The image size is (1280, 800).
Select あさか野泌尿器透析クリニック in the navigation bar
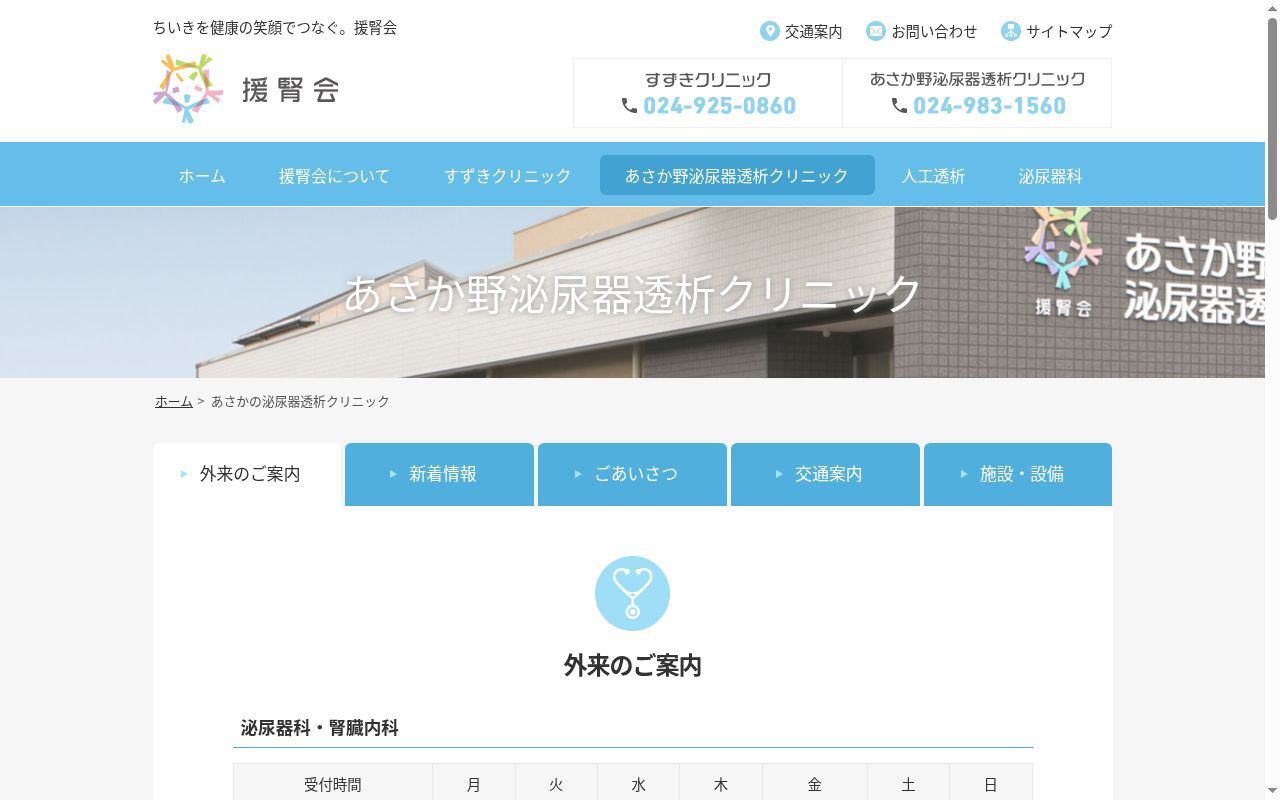[737, 175]
